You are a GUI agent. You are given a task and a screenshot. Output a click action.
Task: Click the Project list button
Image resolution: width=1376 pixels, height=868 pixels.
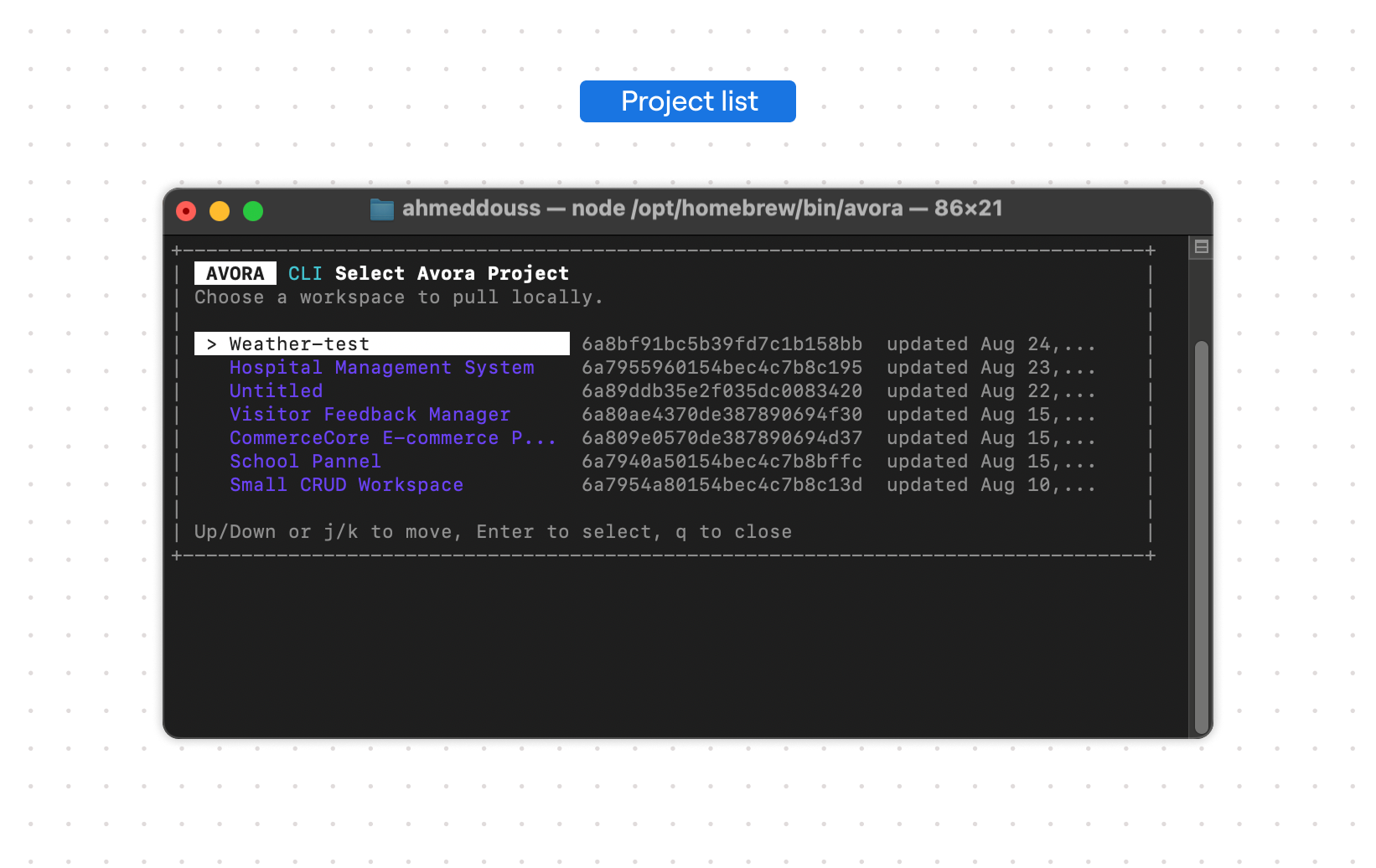(x=687, y=101)
